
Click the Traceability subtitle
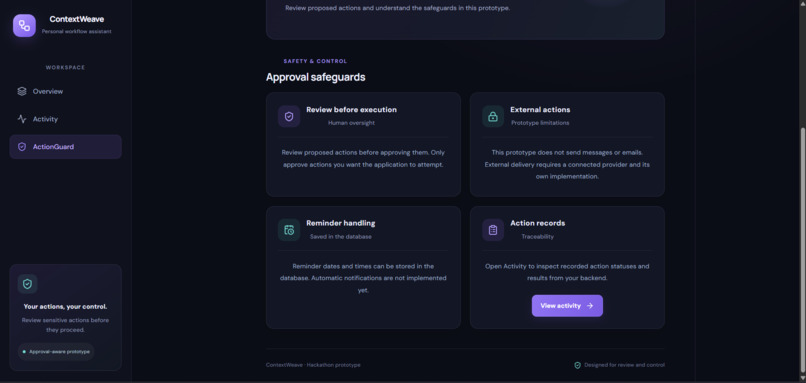tap(538, 237)
